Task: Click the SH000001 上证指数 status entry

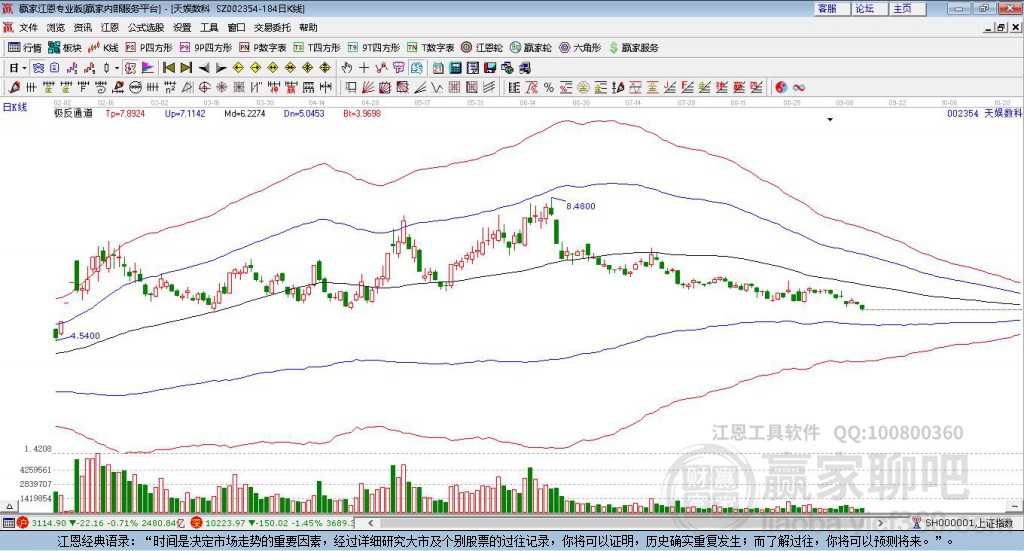Action: point(969,523)
